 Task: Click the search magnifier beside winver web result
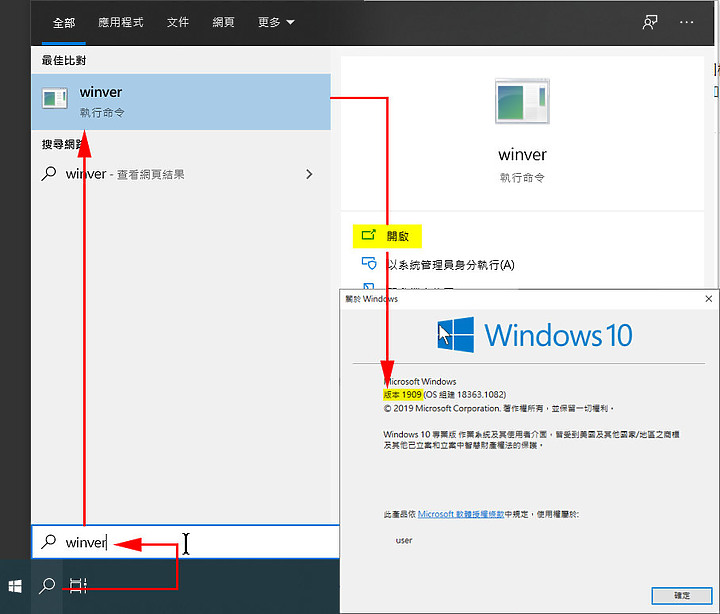(x=49, y=174)
